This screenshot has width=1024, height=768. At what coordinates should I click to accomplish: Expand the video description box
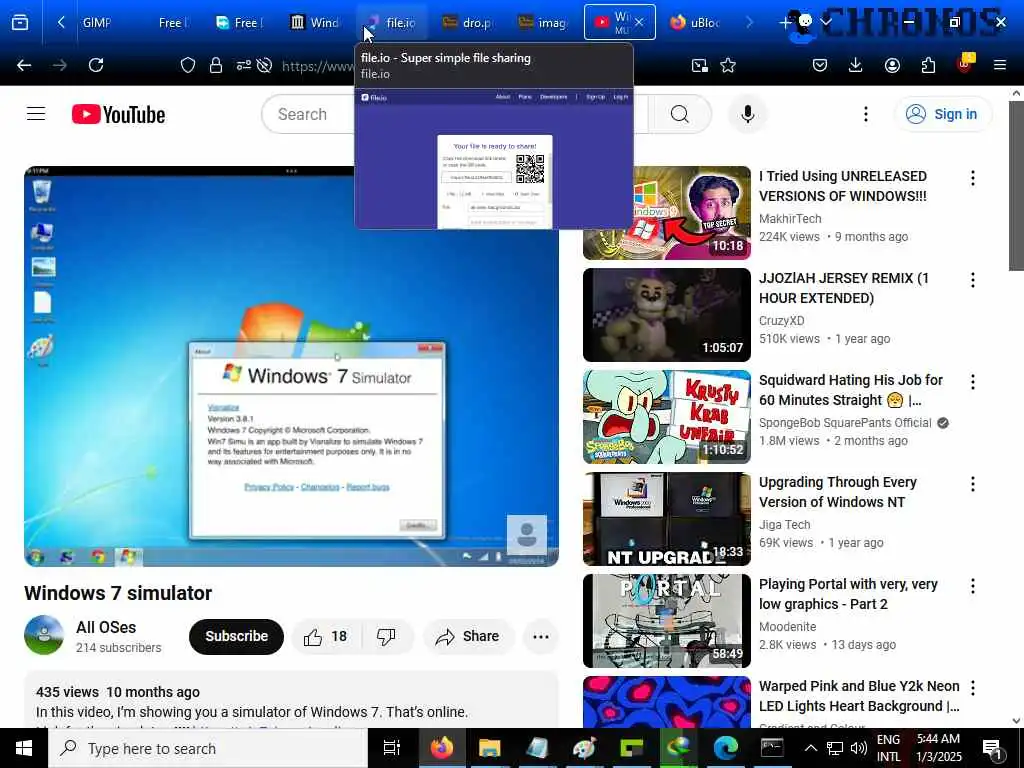click(x=291, y=700)
